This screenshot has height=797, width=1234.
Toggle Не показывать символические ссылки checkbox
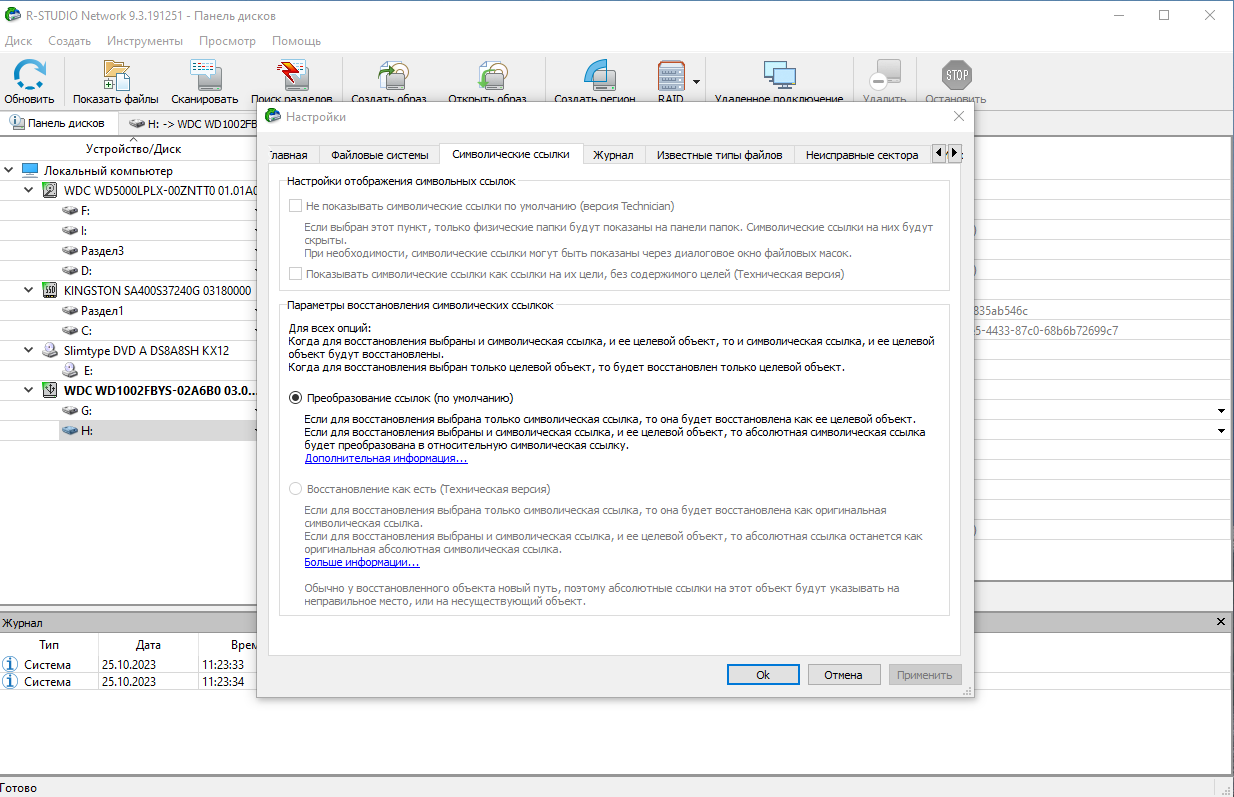tap(295, 206)
